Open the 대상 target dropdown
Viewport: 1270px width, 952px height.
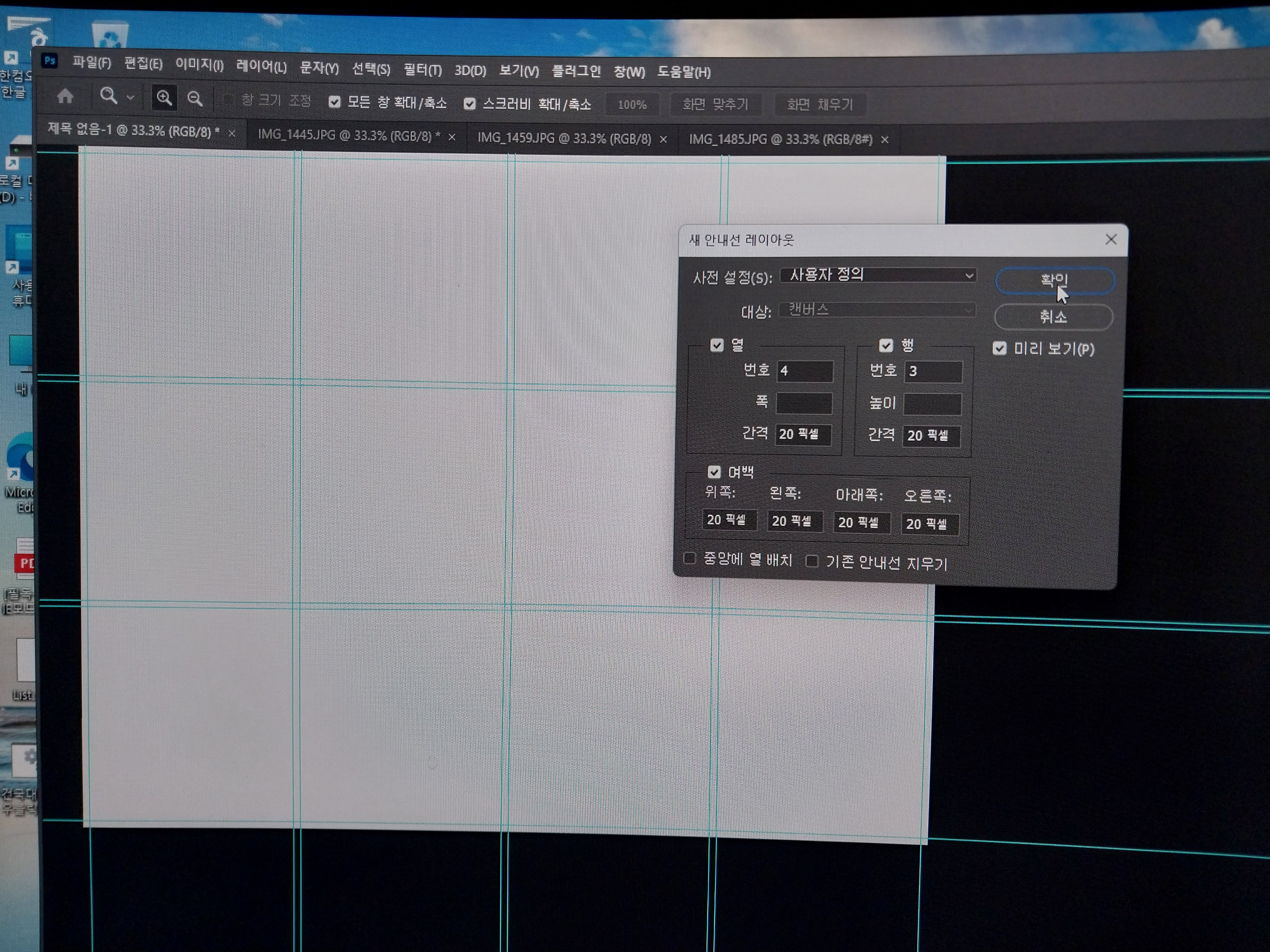(x=877, y=310)
